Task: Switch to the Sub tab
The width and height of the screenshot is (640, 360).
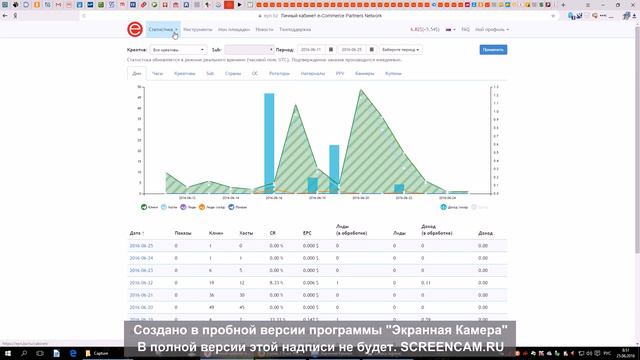Action: [210, 73]
